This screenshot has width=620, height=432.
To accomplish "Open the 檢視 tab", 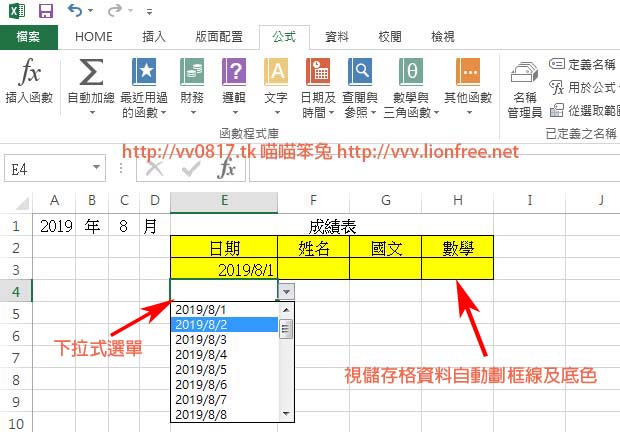I will (x=443, y=37).
